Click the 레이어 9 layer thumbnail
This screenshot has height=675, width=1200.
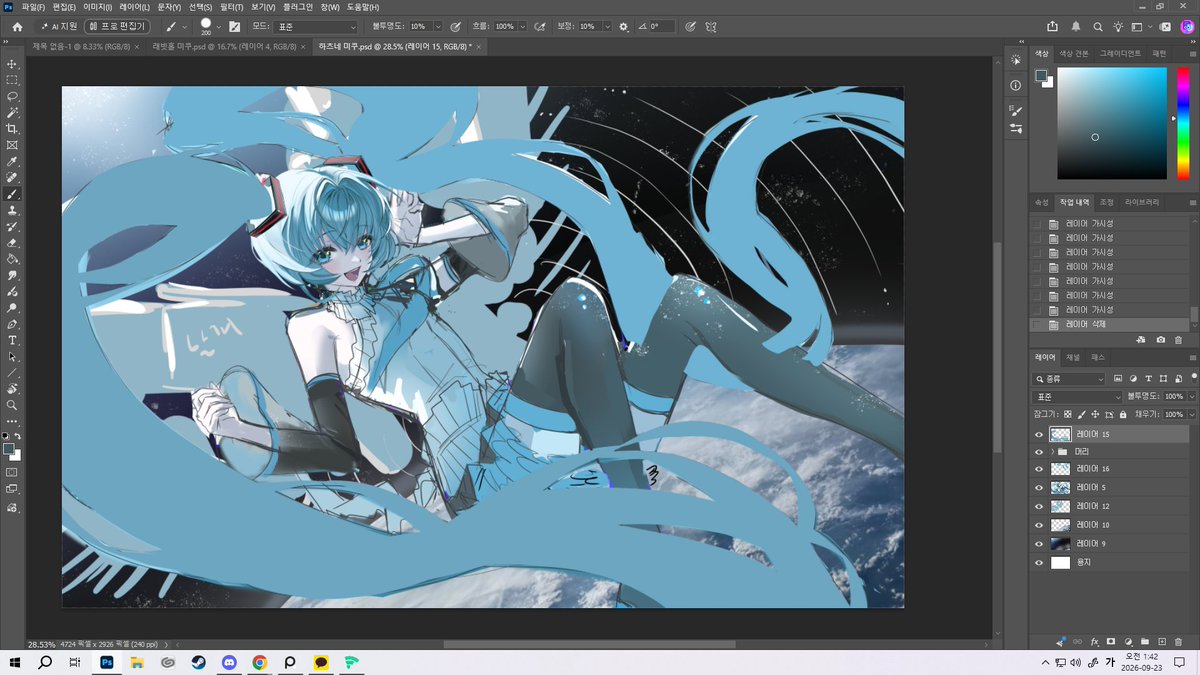pos(1060,544)
